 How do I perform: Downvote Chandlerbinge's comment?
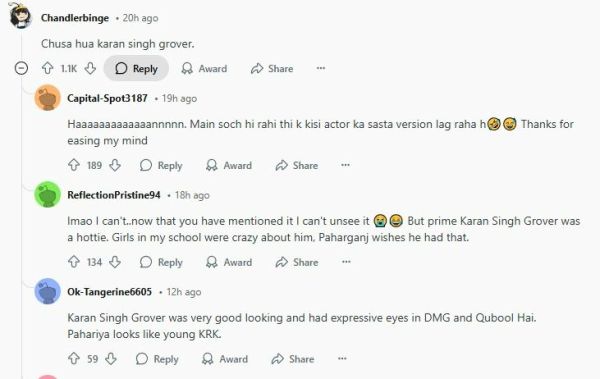90,69
